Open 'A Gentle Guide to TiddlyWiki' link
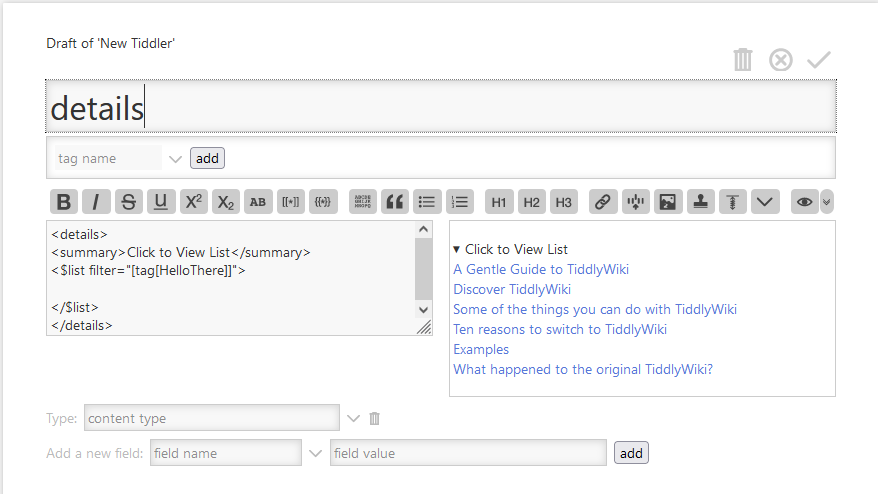The height and width of the screenshot is (494, 878). click(x=541, y=269)
